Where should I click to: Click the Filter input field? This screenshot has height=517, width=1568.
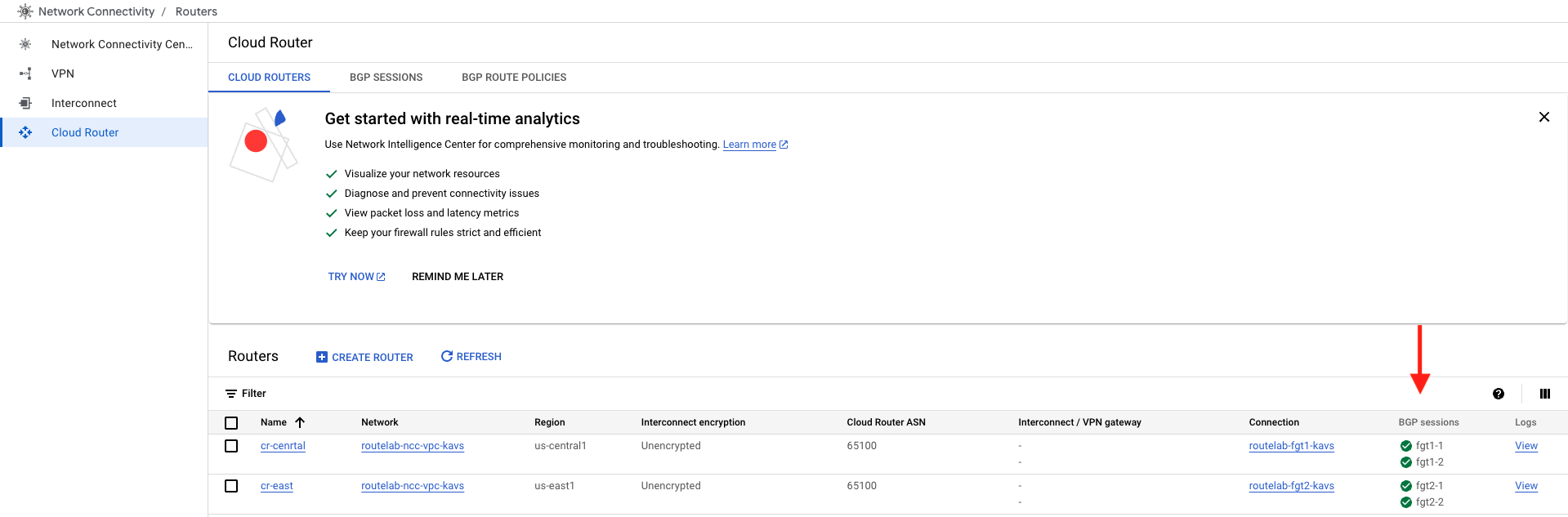[850, 394]
